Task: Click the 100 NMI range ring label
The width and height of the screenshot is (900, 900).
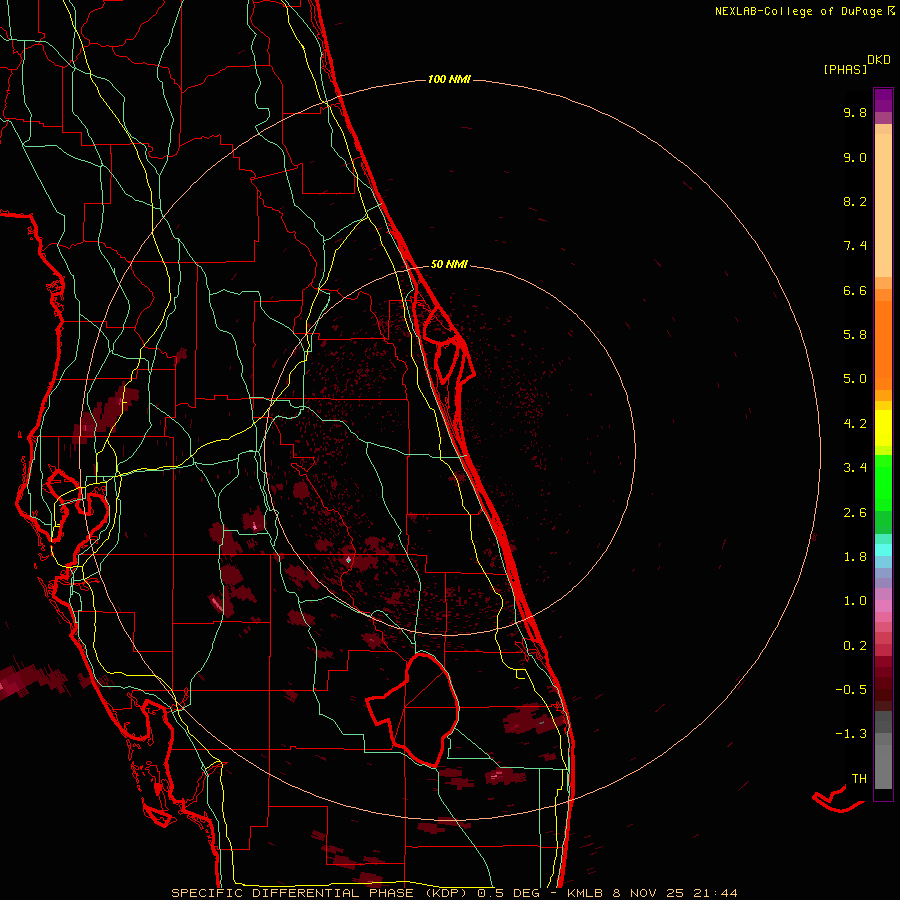Action: tap(449, 79)
